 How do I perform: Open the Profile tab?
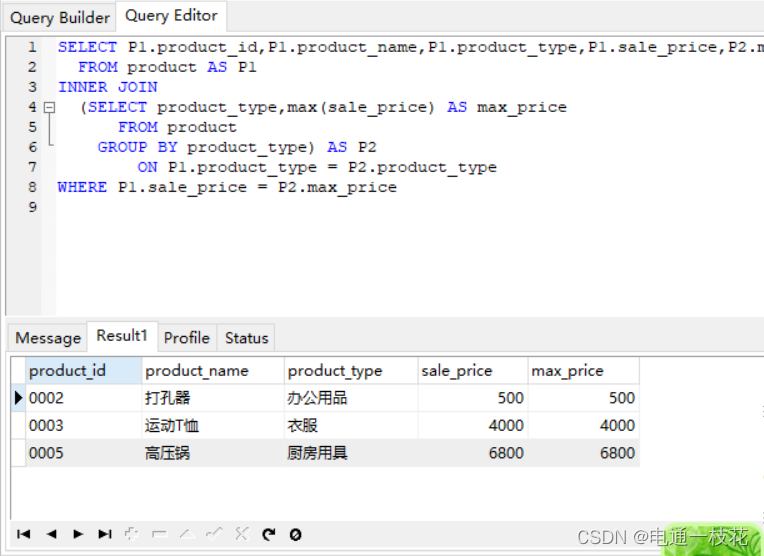[x=187, y=338]
